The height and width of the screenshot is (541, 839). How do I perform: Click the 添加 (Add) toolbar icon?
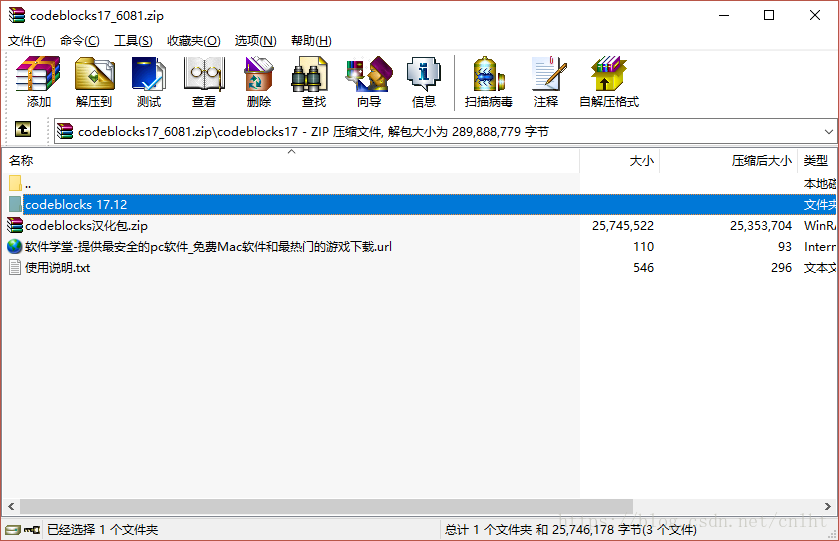coord(38,74)
